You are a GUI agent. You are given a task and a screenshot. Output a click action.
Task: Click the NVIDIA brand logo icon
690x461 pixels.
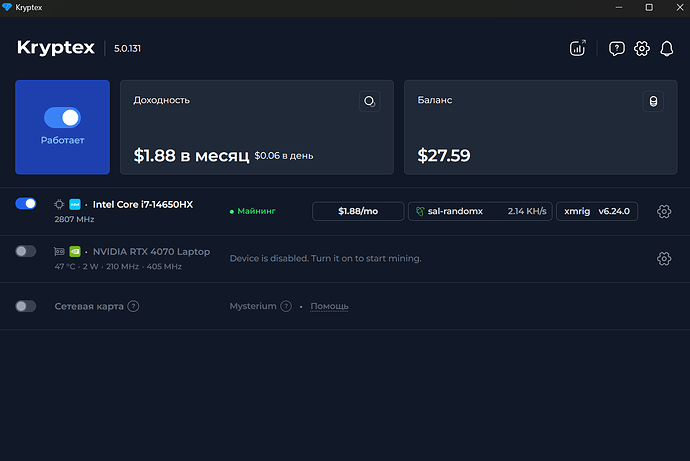pos(75,252)
